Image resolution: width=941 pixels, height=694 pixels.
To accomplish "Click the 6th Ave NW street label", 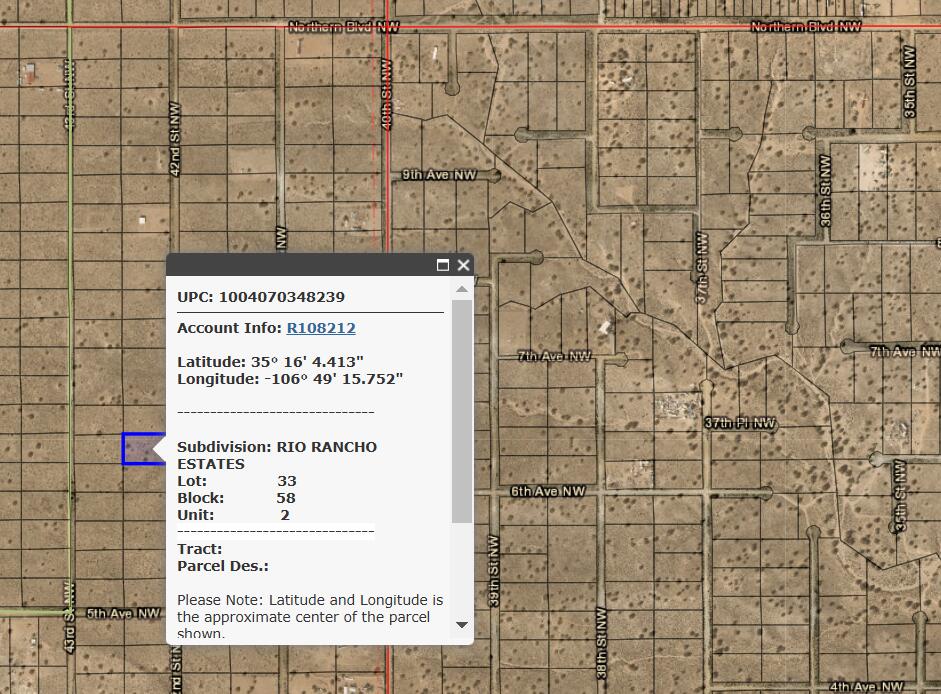I will 547,492.
